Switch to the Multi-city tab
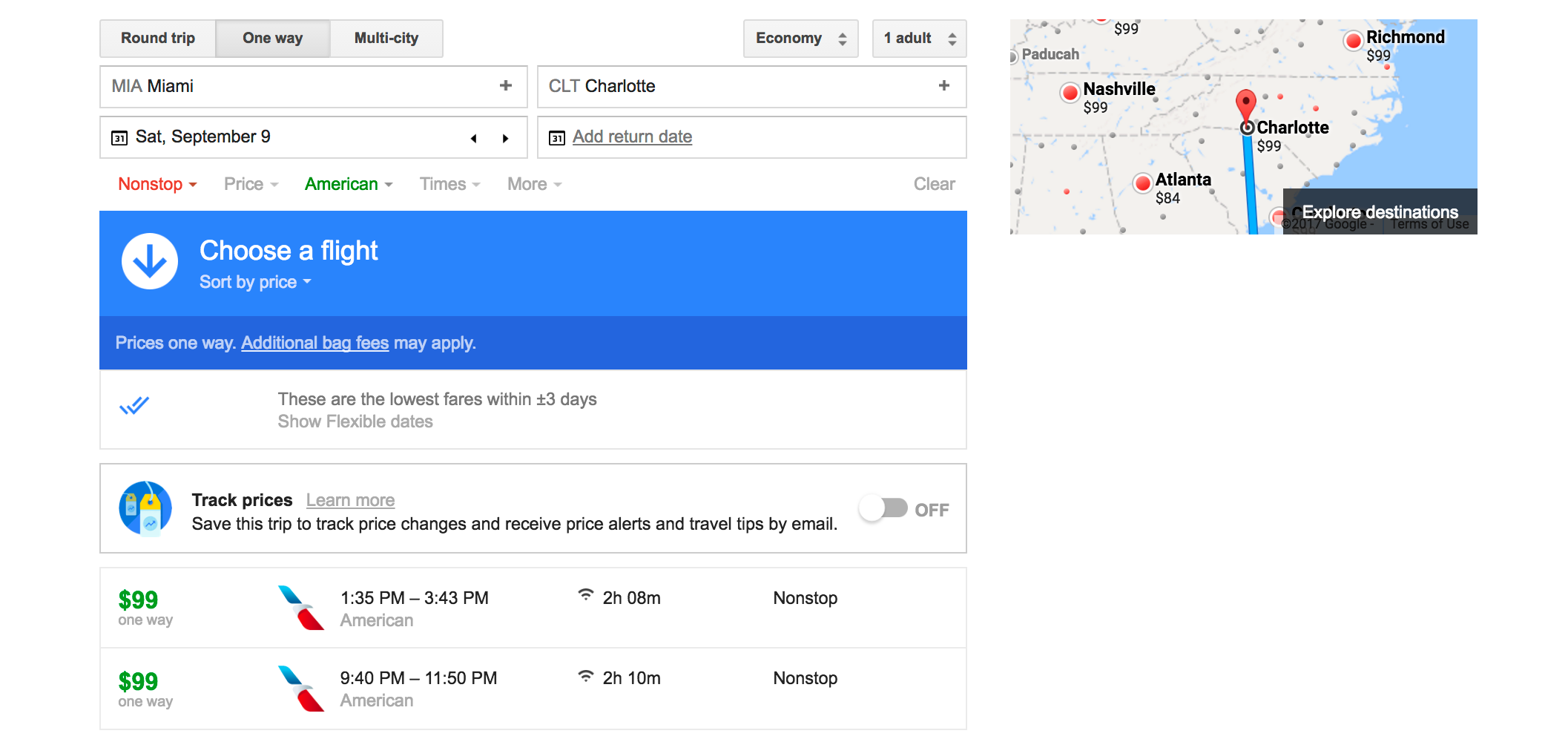This screenshot has height=742, width=1568. tap(386, 39)
